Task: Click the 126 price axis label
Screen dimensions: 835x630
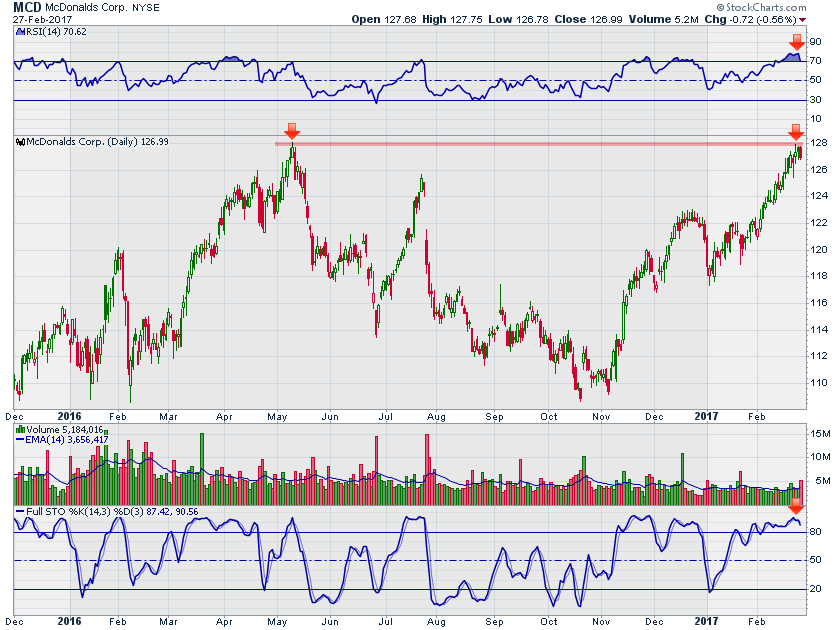Action: click(819, 170)
